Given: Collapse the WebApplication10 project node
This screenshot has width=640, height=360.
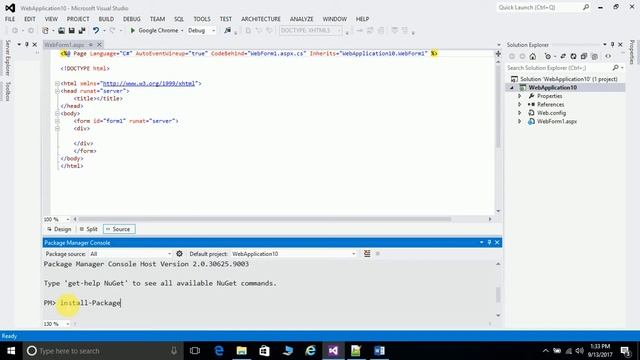Looking at the screenshot, I should pos(512,88).
